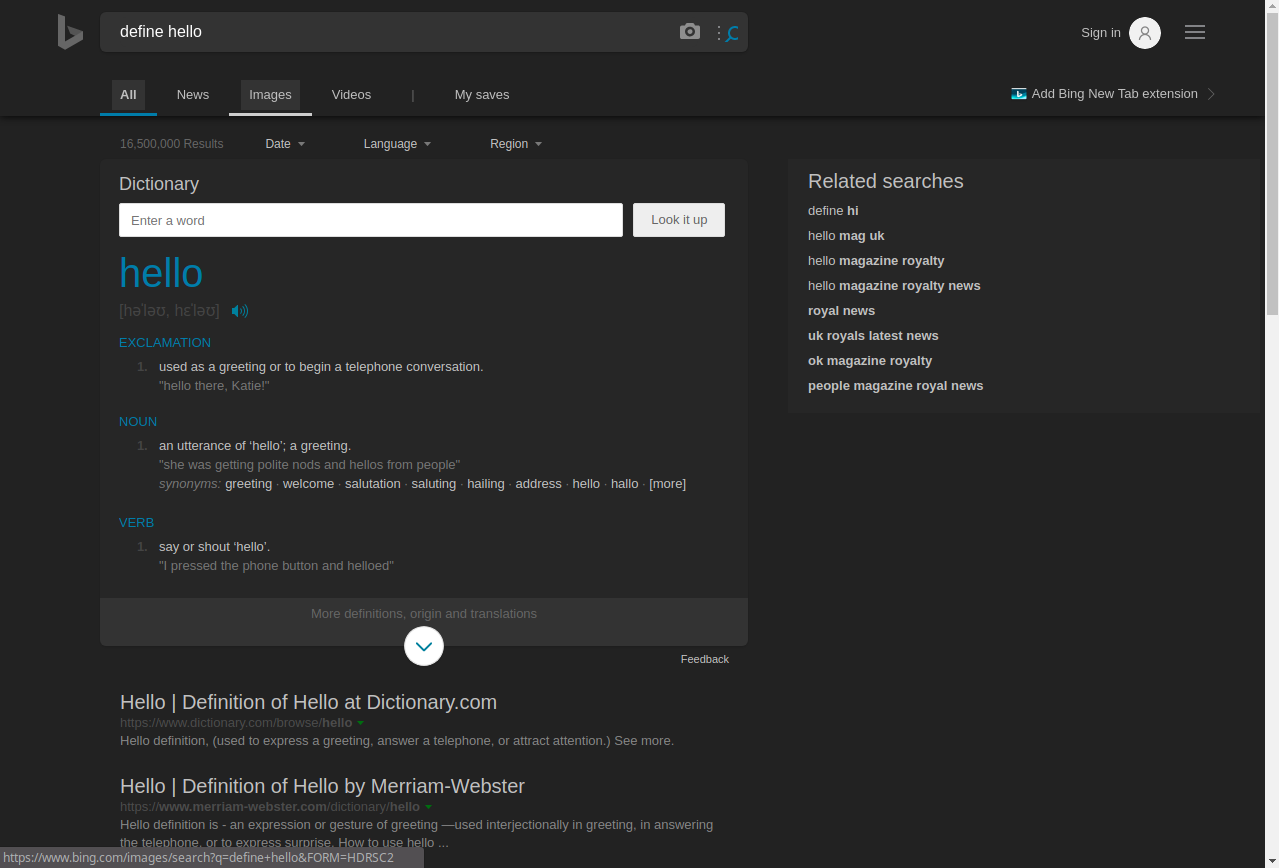Open the dropdown next to dictionary.com URL
The width and height of the screenshot is (1279, 868).
click(361, 722)
